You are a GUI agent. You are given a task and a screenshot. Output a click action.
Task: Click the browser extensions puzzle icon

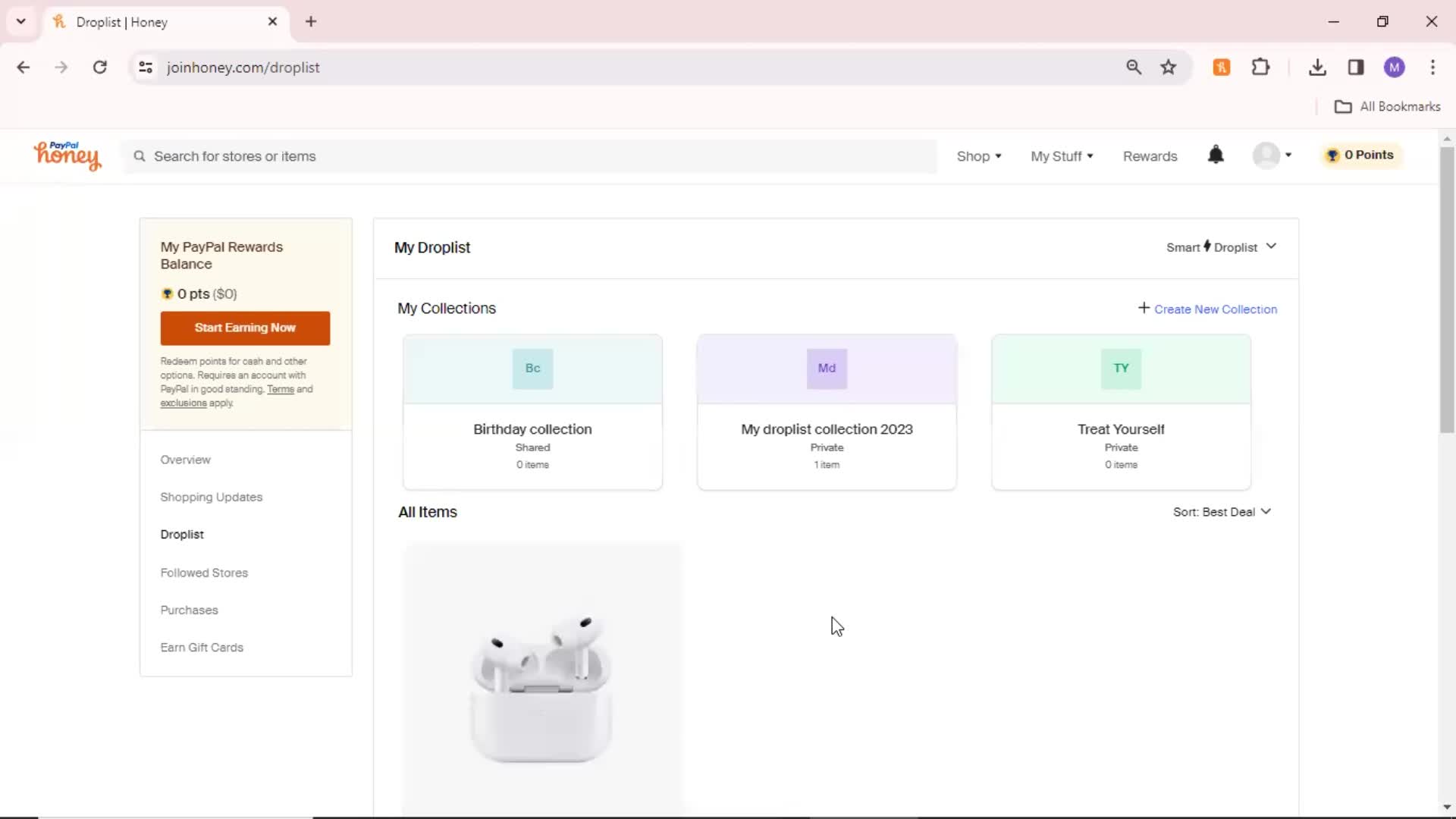point(1261,67)
